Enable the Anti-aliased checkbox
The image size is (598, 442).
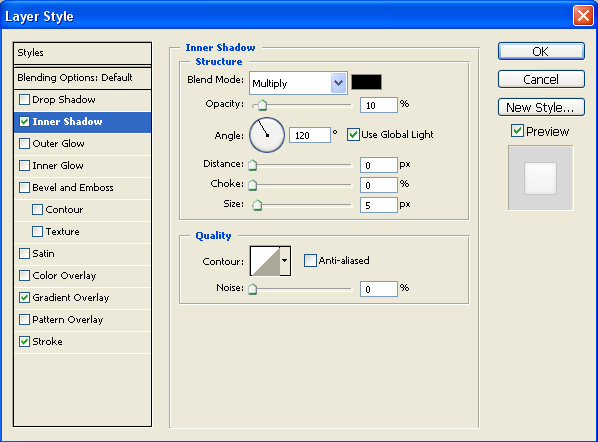coord(310,260)
